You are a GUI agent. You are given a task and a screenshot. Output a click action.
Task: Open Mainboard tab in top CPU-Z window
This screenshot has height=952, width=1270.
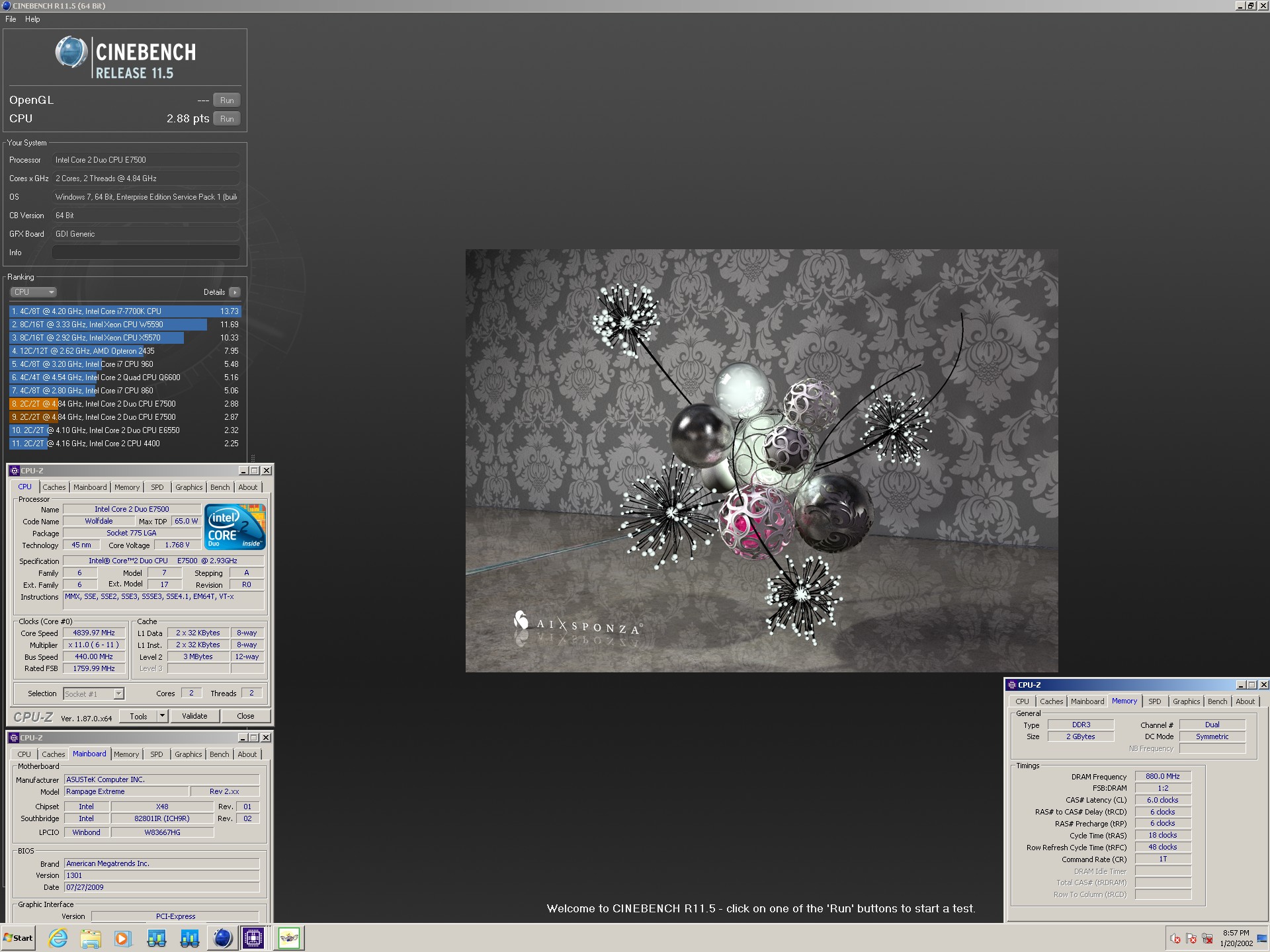(x=90, y=487)
